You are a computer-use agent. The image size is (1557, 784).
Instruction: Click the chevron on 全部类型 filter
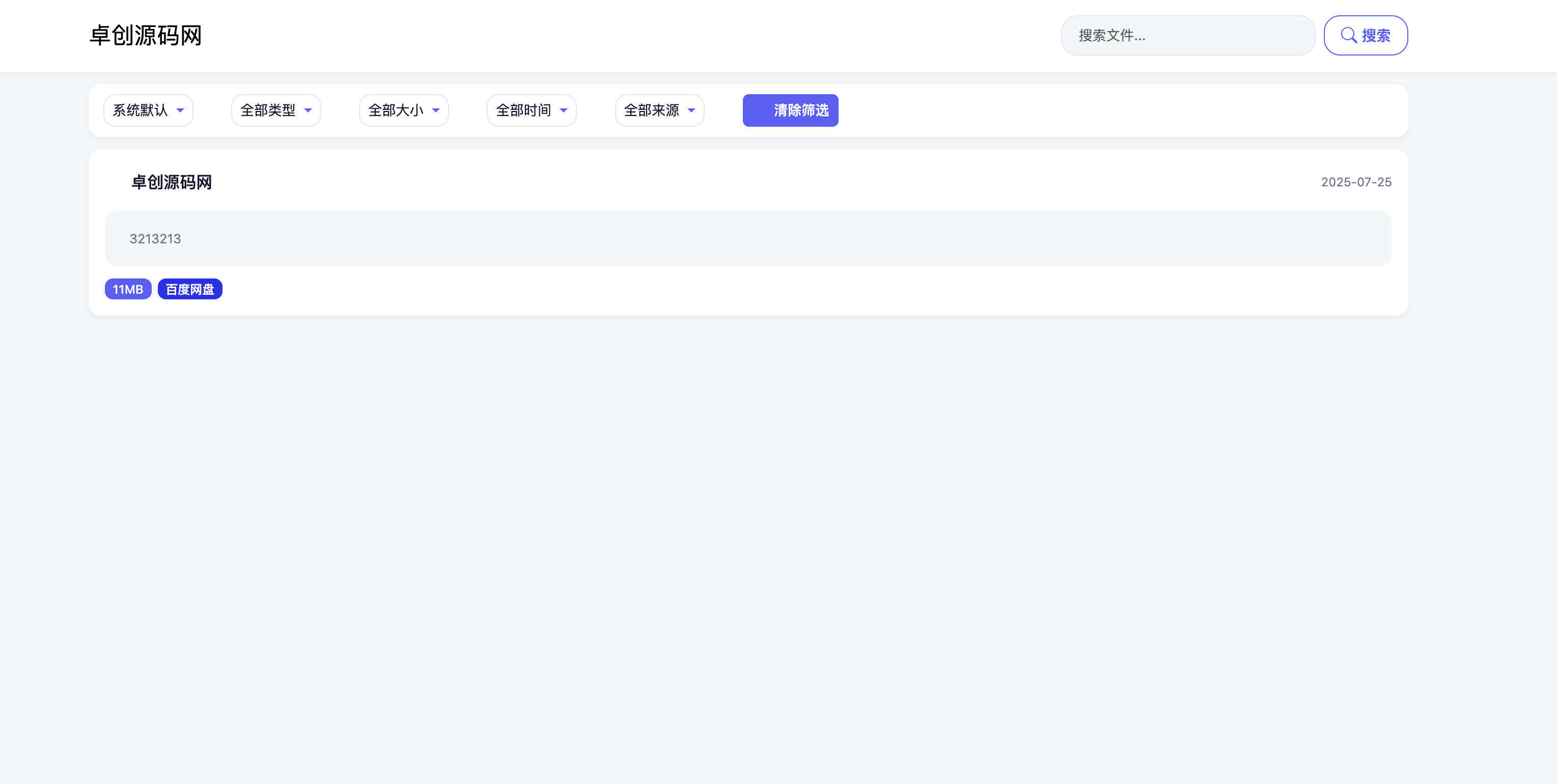[308, 110]
